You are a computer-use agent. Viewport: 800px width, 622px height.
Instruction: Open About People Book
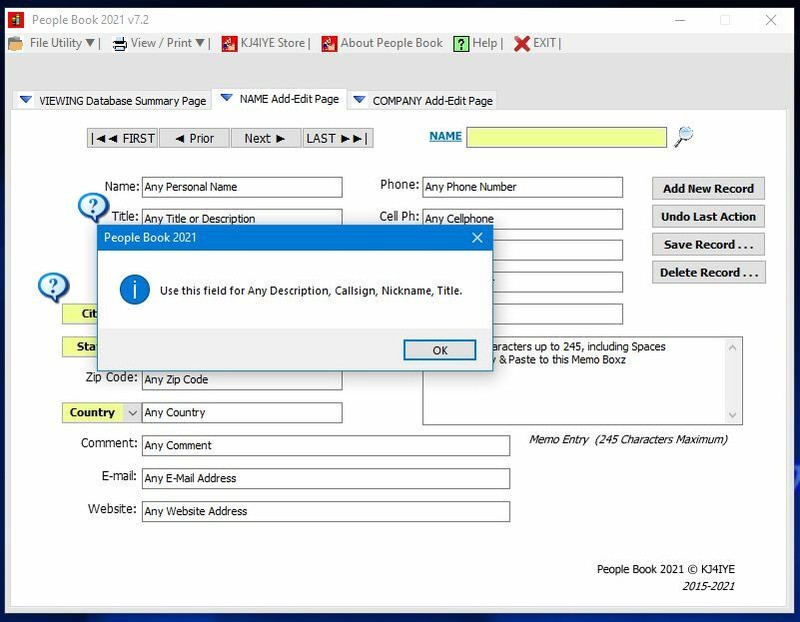392,43
